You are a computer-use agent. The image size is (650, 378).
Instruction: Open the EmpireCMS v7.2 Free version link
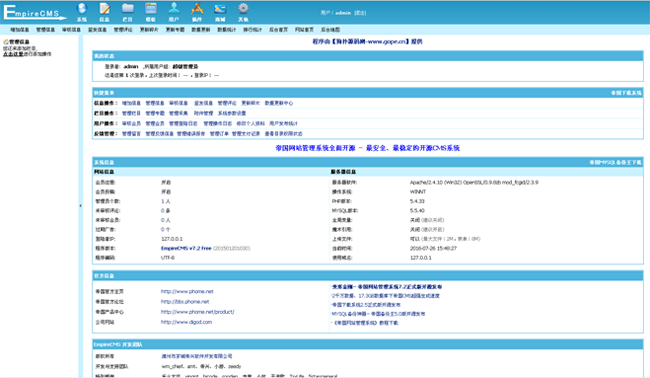point(186,248)
